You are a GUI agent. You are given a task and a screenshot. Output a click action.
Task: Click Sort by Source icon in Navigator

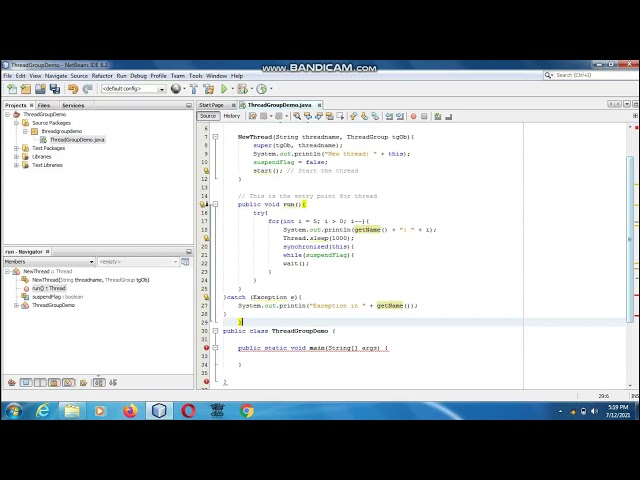[x=113, y=382]
